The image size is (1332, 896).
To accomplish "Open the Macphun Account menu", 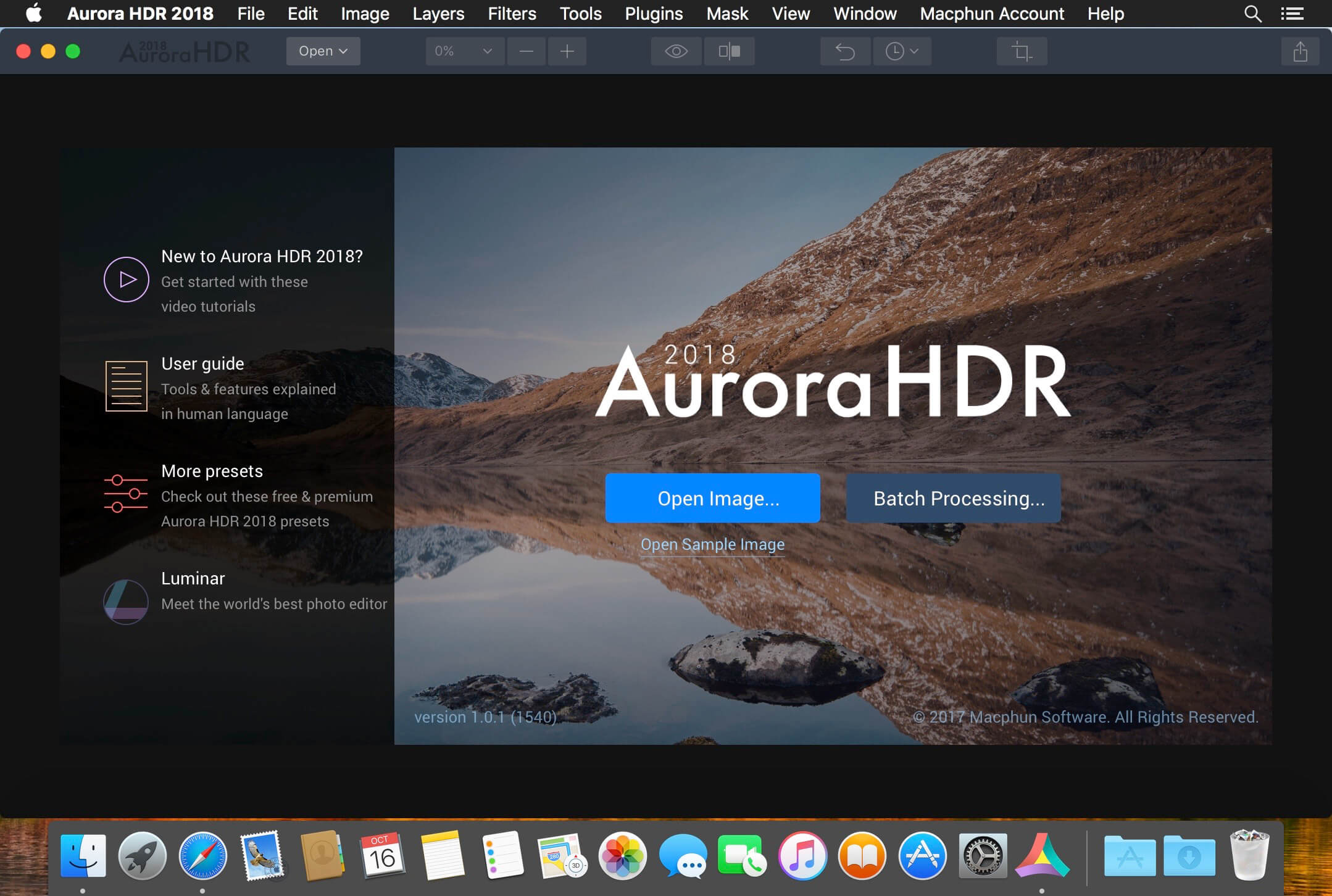I will tap(992, 14).
